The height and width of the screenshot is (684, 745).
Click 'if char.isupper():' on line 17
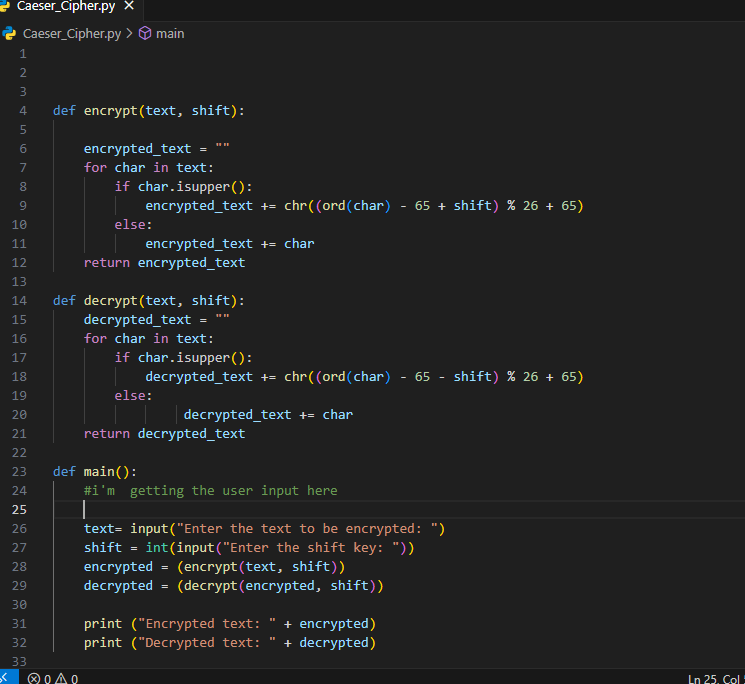183,358
